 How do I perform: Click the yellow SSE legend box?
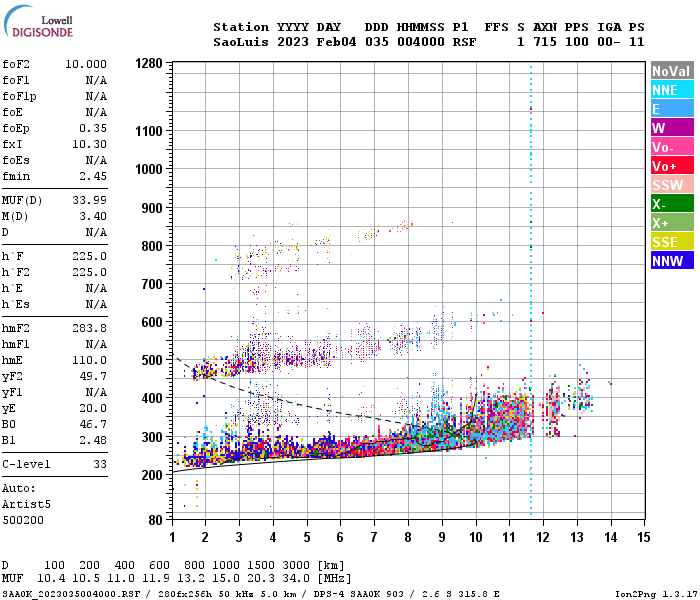(x=672, y=242)
